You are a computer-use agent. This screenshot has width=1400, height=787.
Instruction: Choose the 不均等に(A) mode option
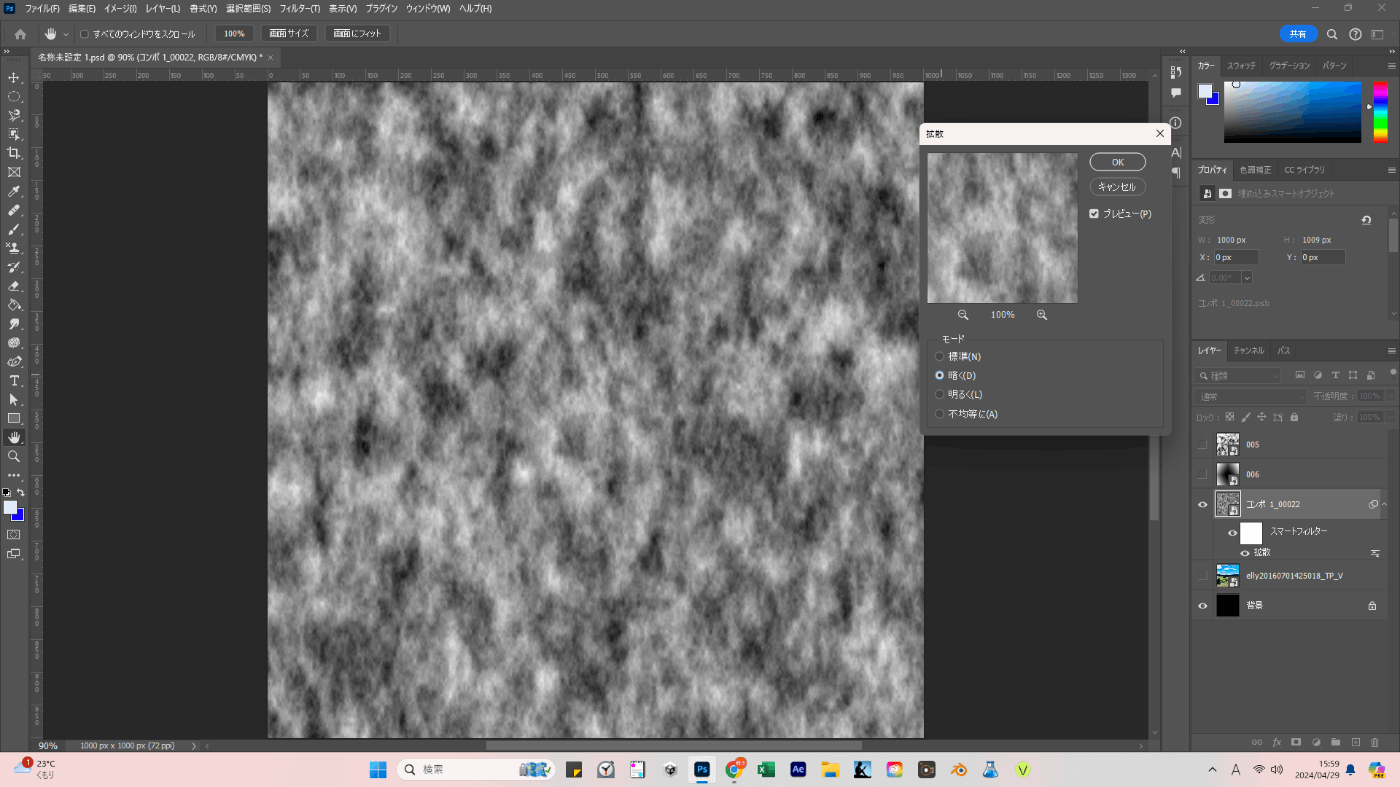(939, 414)
